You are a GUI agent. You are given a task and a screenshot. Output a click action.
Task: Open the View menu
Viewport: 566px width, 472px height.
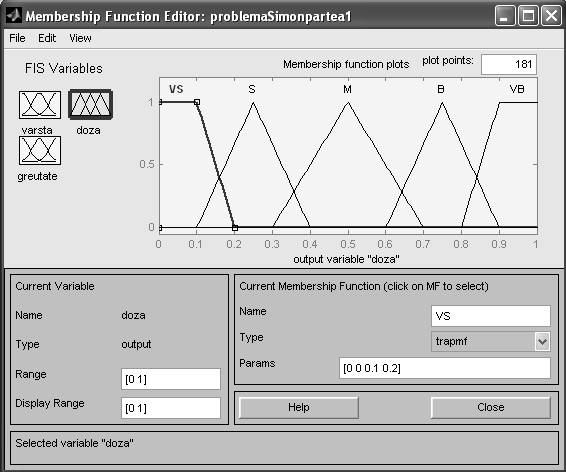[80, 38]
